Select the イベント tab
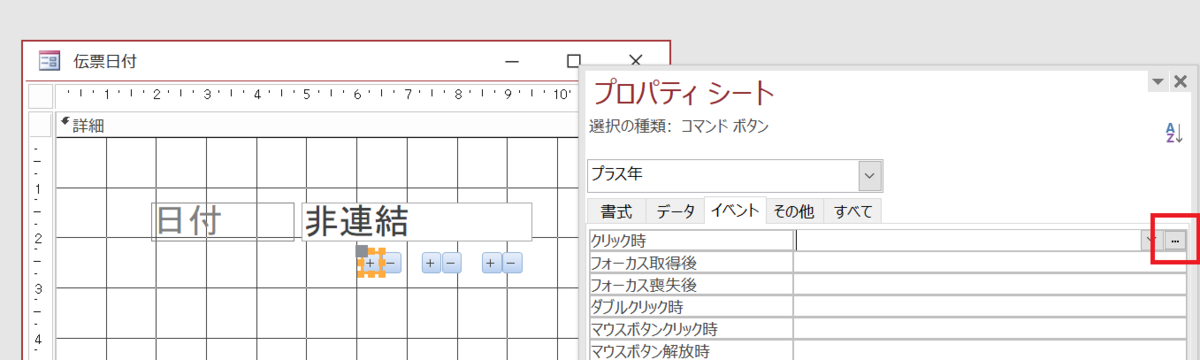 coord(735,211)
